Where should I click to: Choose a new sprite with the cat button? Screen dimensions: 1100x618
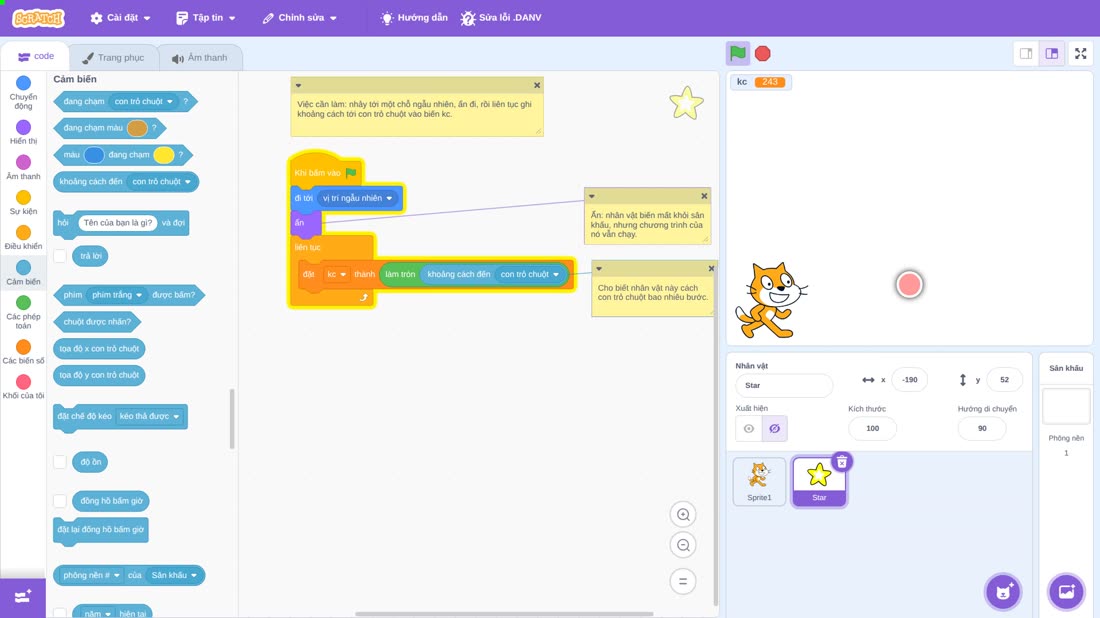click(x=1003, y=591)
